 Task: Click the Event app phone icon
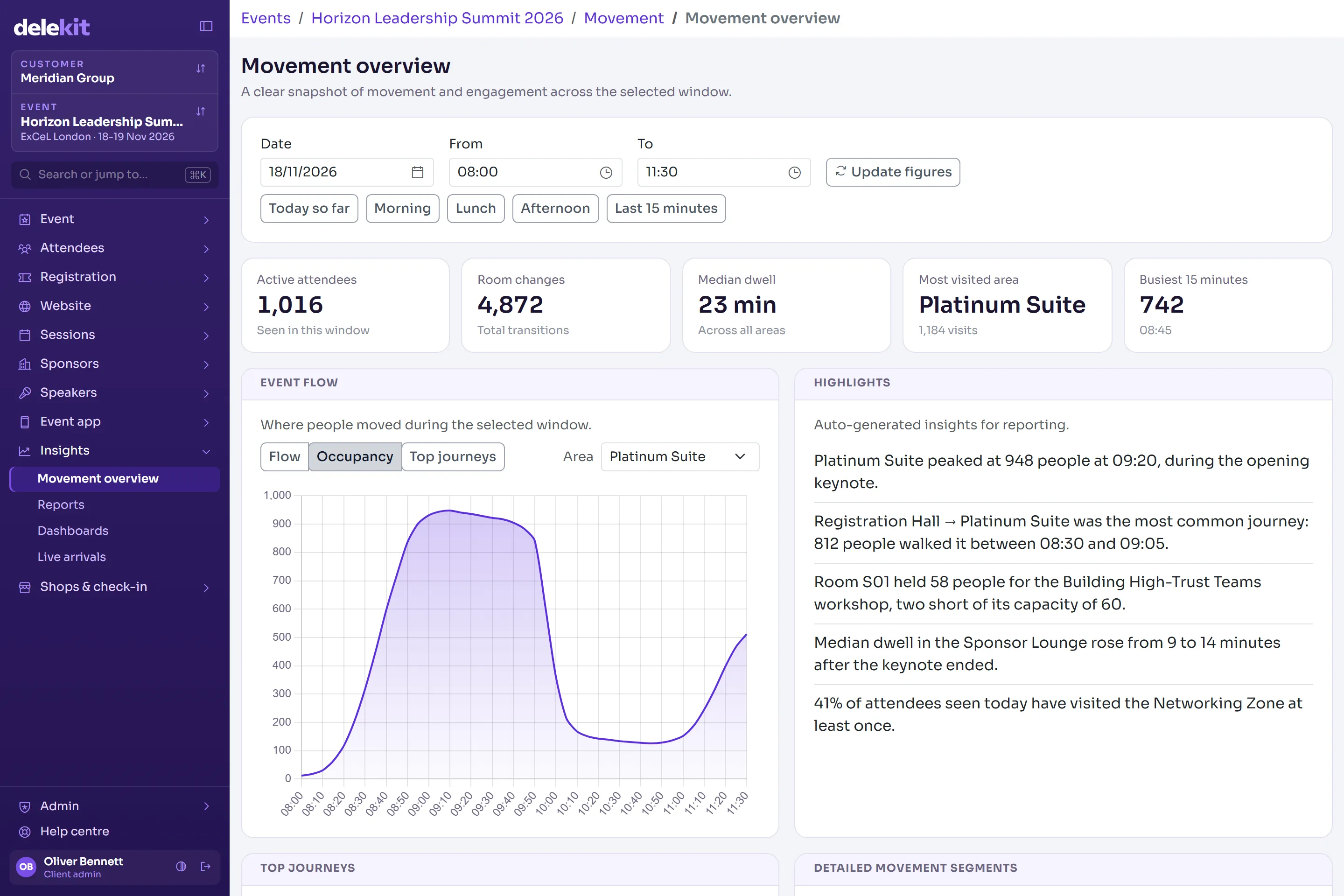[x=25, y=422]
